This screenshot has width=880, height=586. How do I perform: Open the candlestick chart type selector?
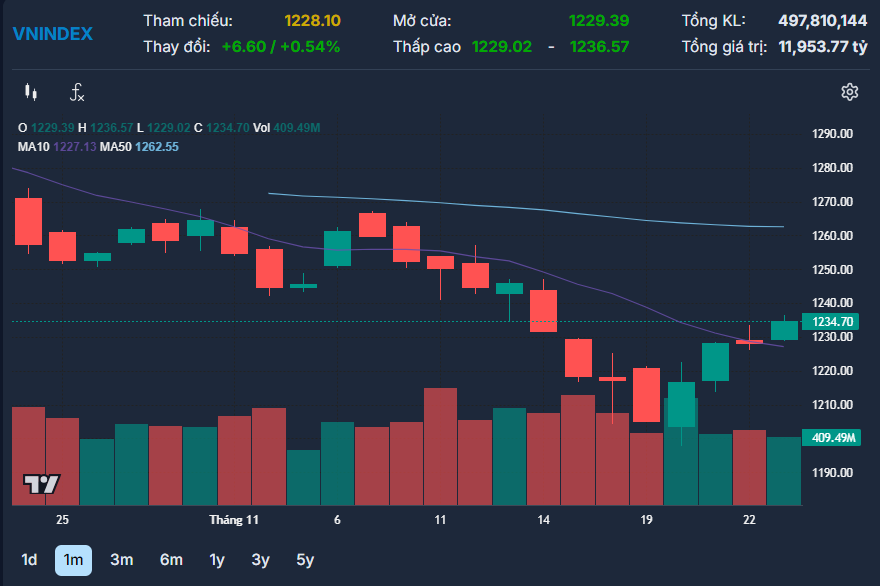click(x=31, y=93)
